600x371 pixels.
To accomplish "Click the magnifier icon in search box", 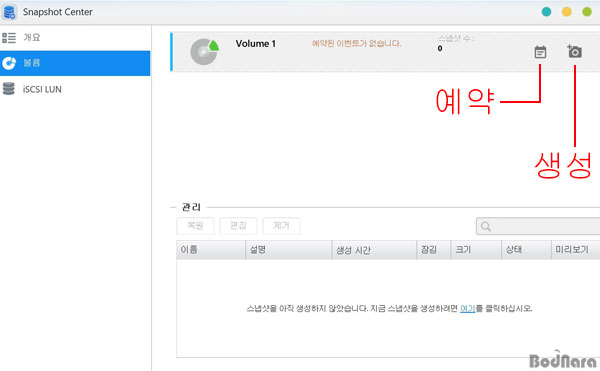I will coord(486,226).
